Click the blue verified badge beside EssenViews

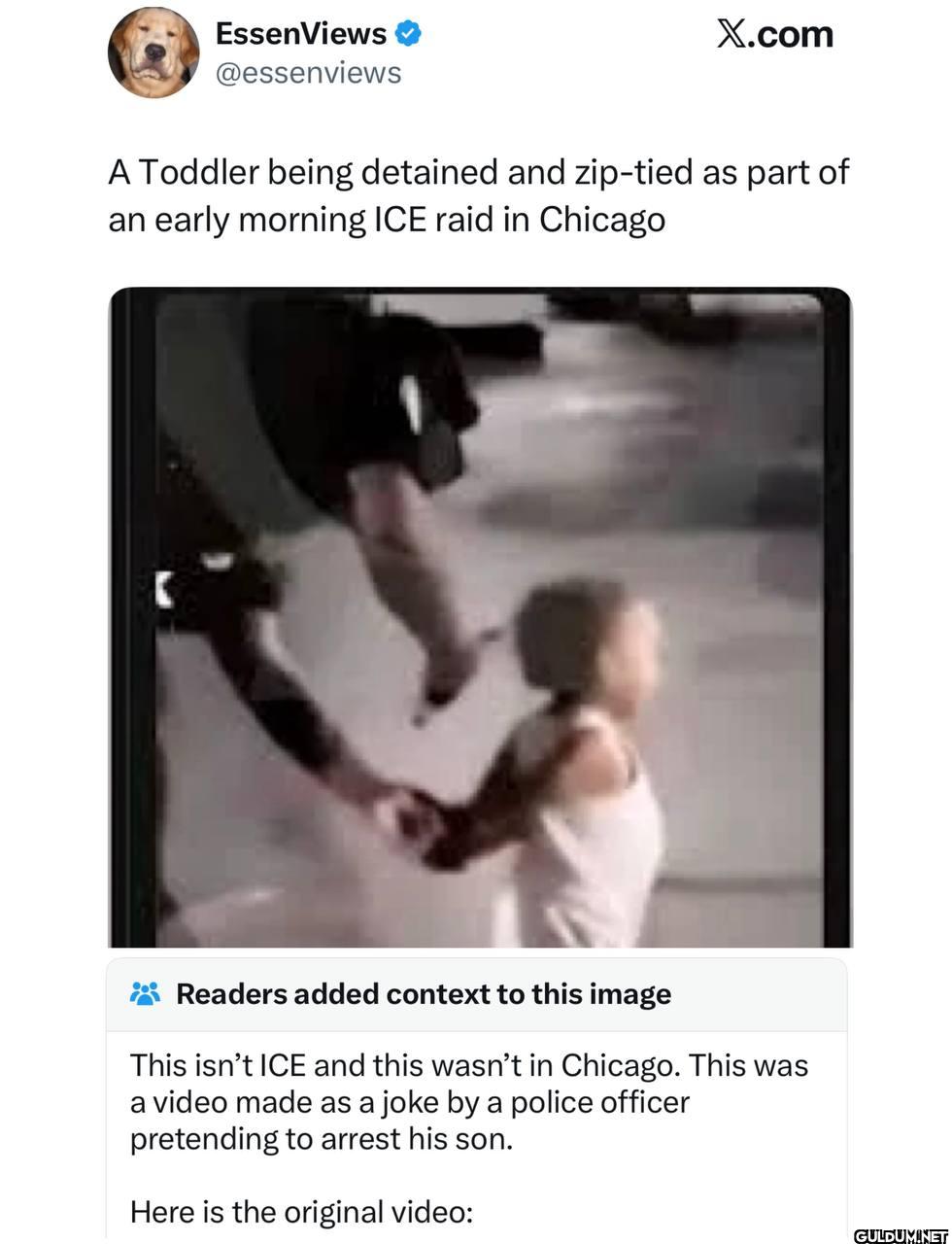click(x=409, y=34)
